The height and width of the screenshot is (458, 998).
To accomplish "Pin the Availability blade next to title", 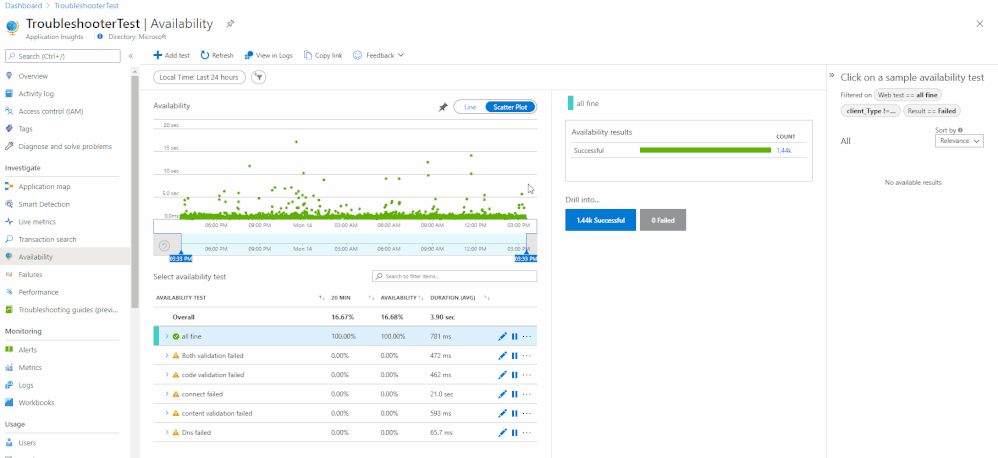I will (230, 24).
